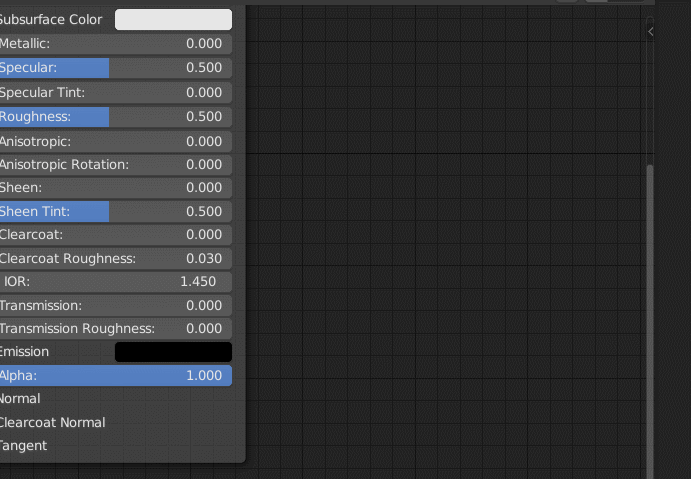The width and height of the screenshot is (691, 479).
Task: Open the Emission color swatch
Action: 173,352
